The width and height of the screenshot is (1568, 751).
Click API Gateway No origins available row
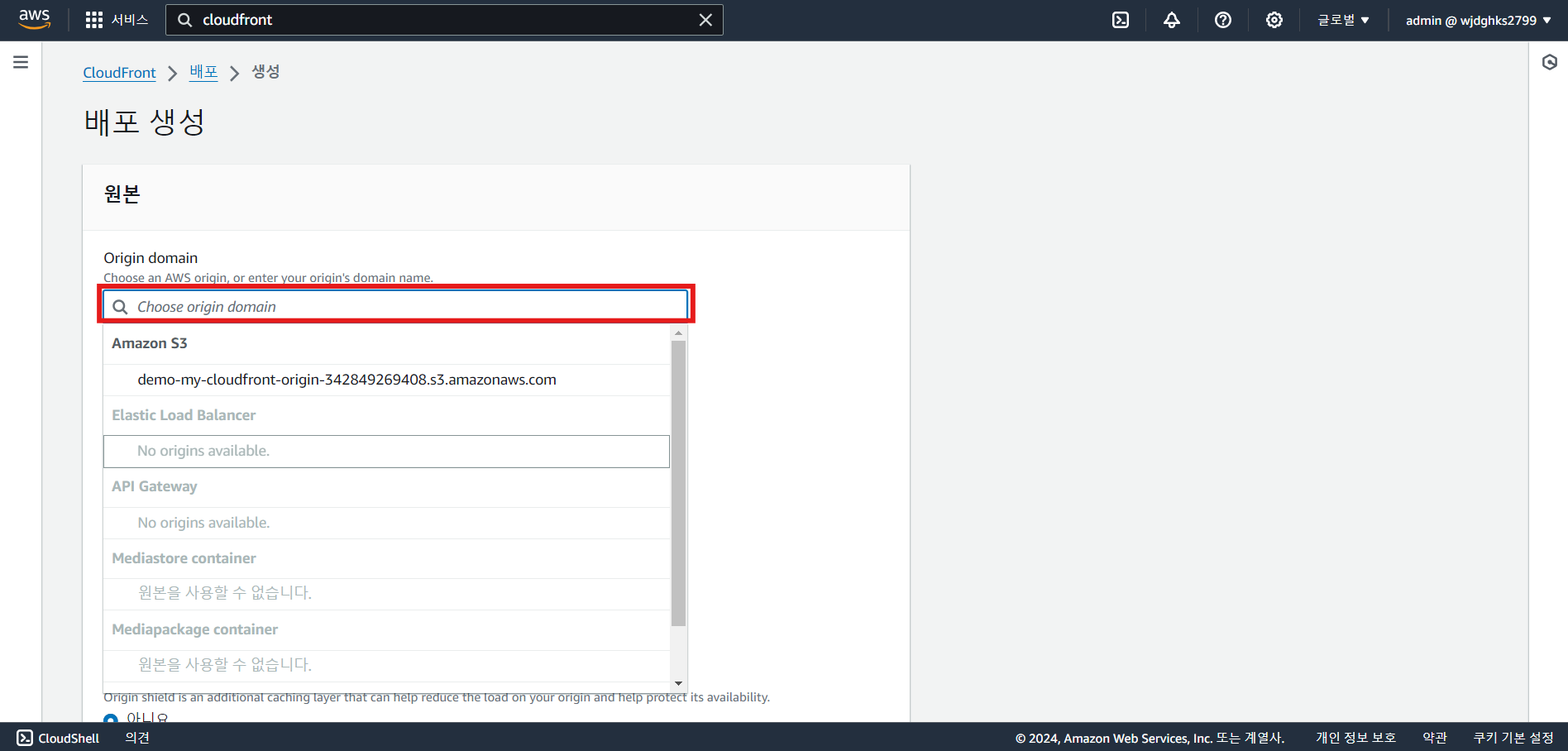coord(386,523)
